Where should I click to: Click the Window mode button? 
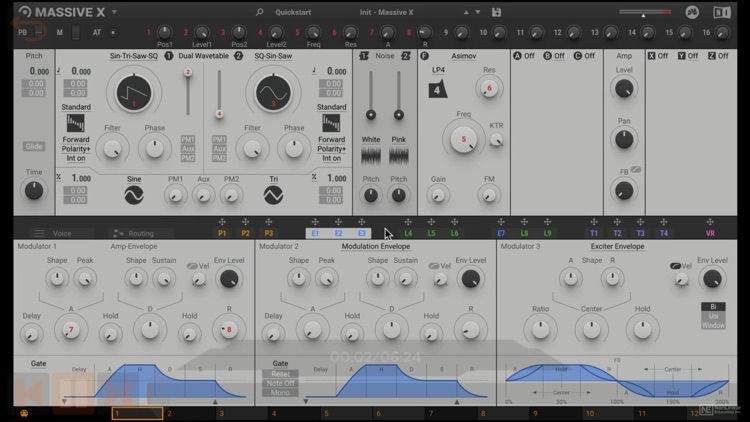pyautogui.click(x=713, y=325)
